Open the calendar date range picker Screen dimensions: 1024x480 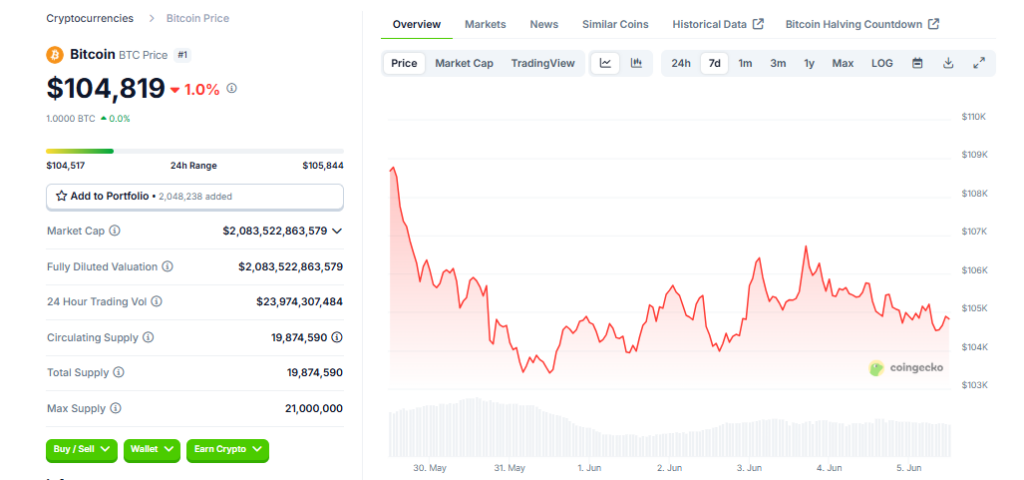(x=918, y=63)
